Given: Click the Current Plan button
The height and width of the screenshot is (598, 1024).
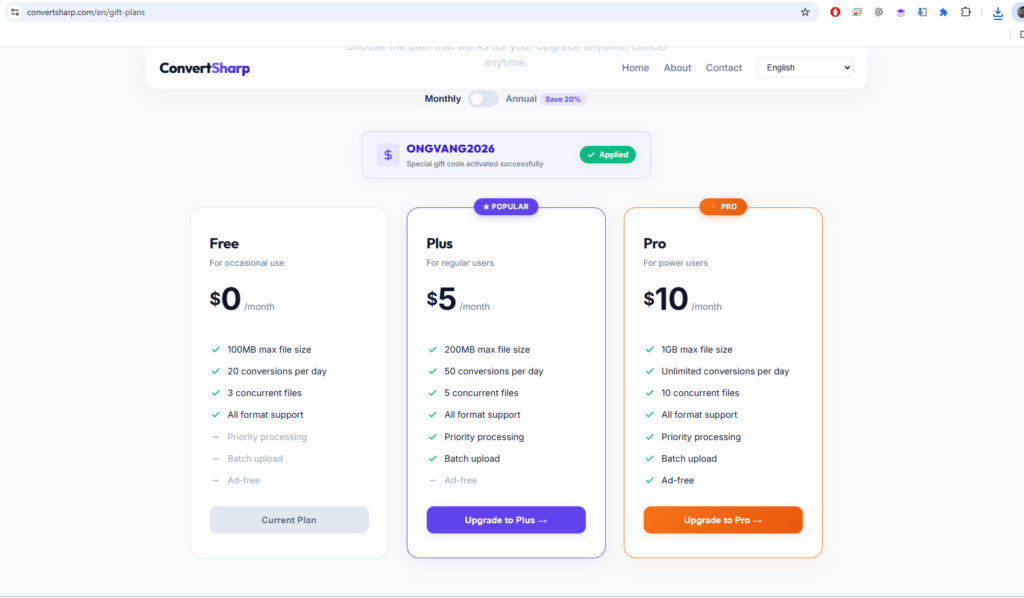Looking at the screenshot, I should point(289,520).
